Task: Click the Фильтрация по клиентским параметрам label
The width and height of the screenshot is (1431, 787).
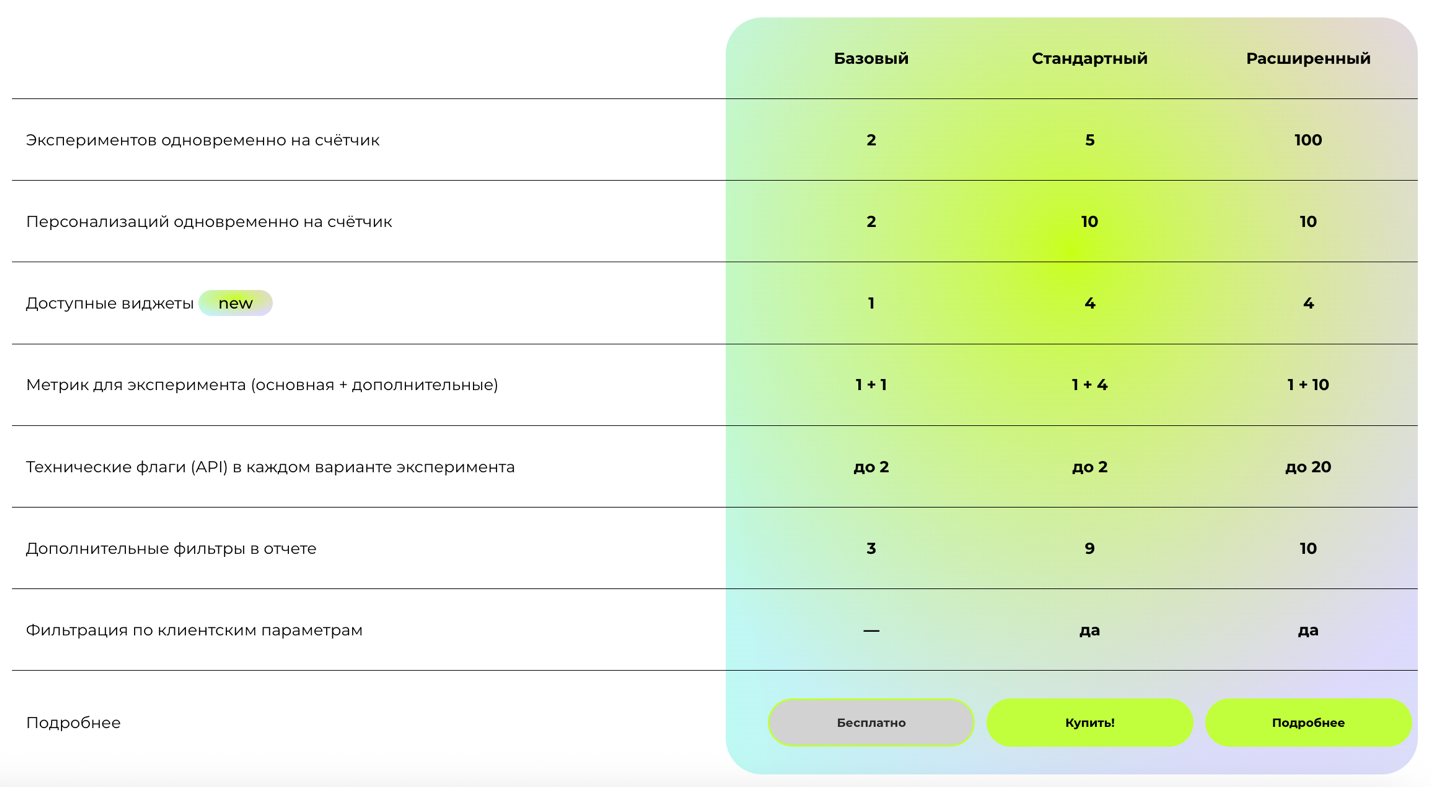Action: 194,631
